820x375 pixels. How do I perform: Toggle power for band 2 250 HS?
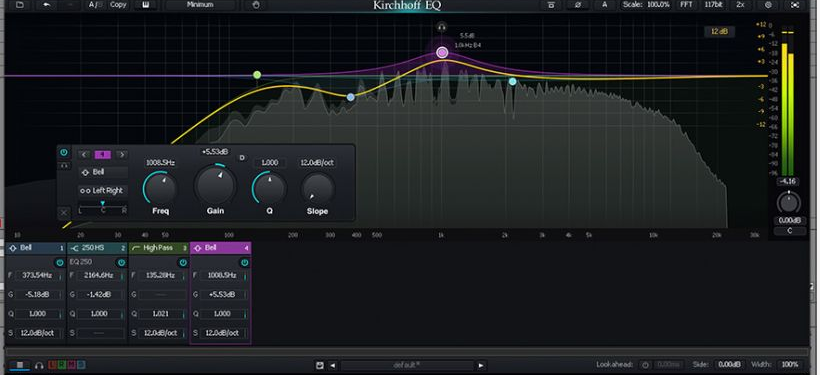point(121,263)
